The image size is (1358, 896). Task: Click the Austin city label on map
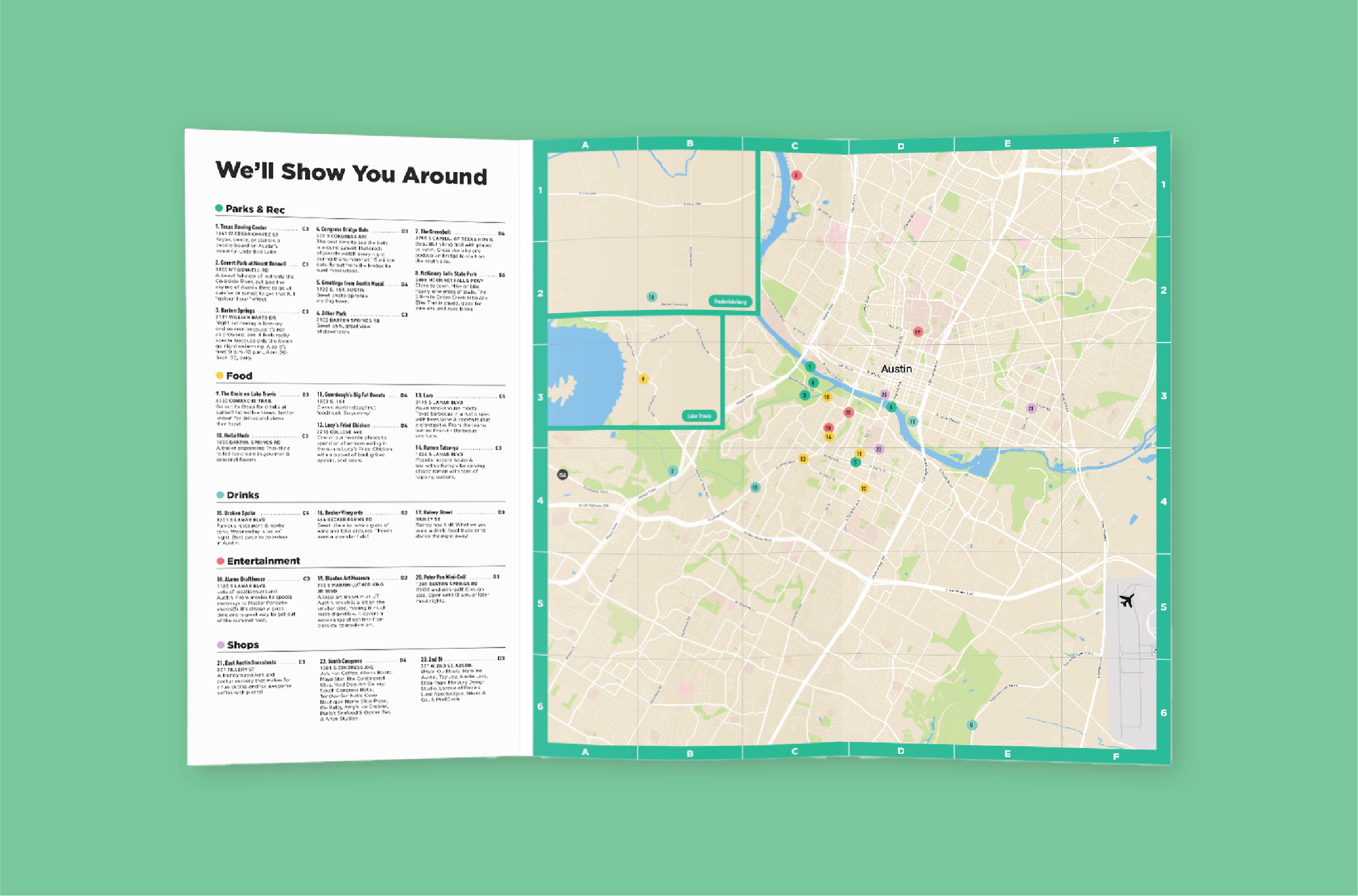coord(896,369)
